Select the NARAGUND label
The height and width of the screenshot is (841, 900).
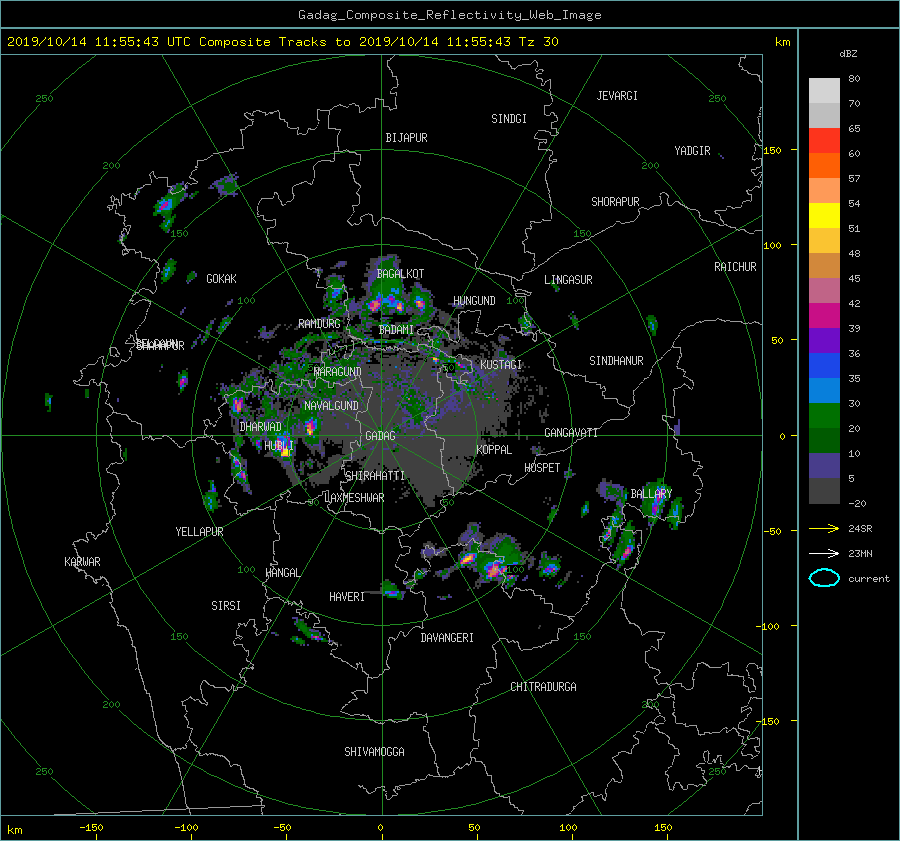tap(338, 372)
